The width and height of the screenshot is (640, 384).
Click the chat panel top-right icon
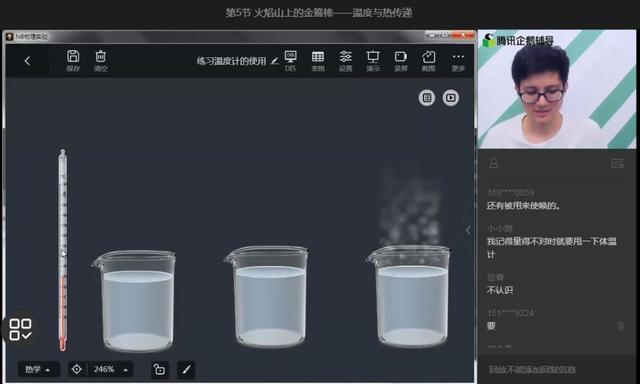617,163
